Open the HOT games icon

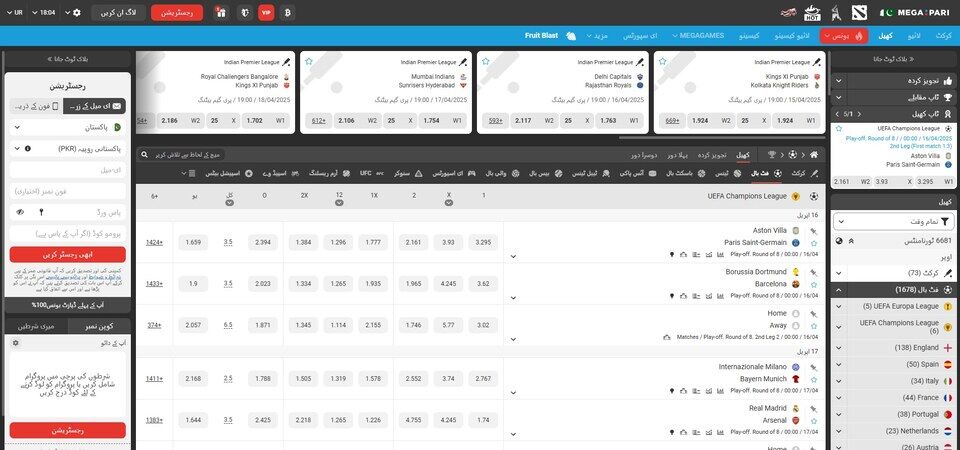[x=812, y=12]
